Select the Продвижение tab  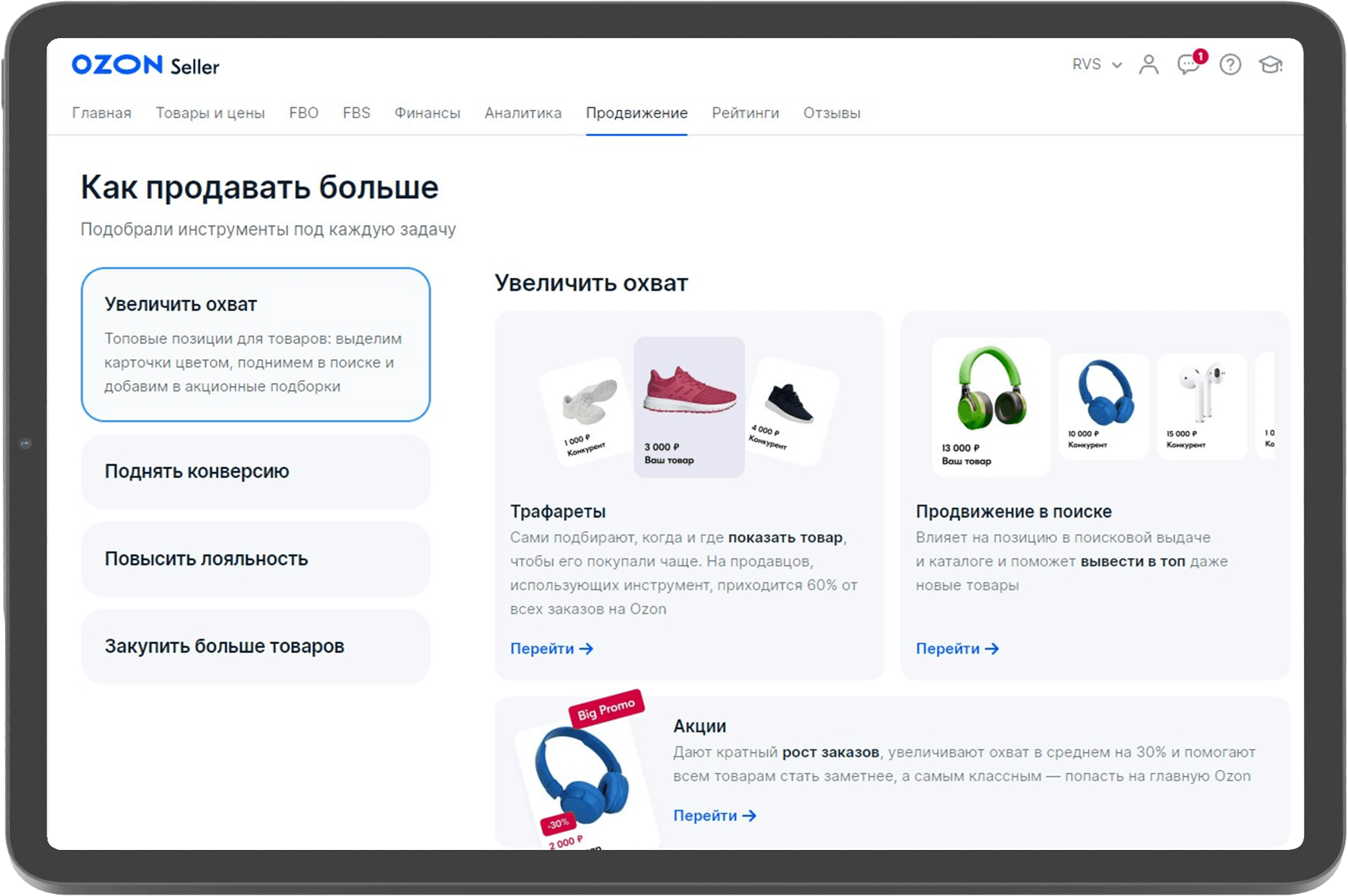(637, 113)
